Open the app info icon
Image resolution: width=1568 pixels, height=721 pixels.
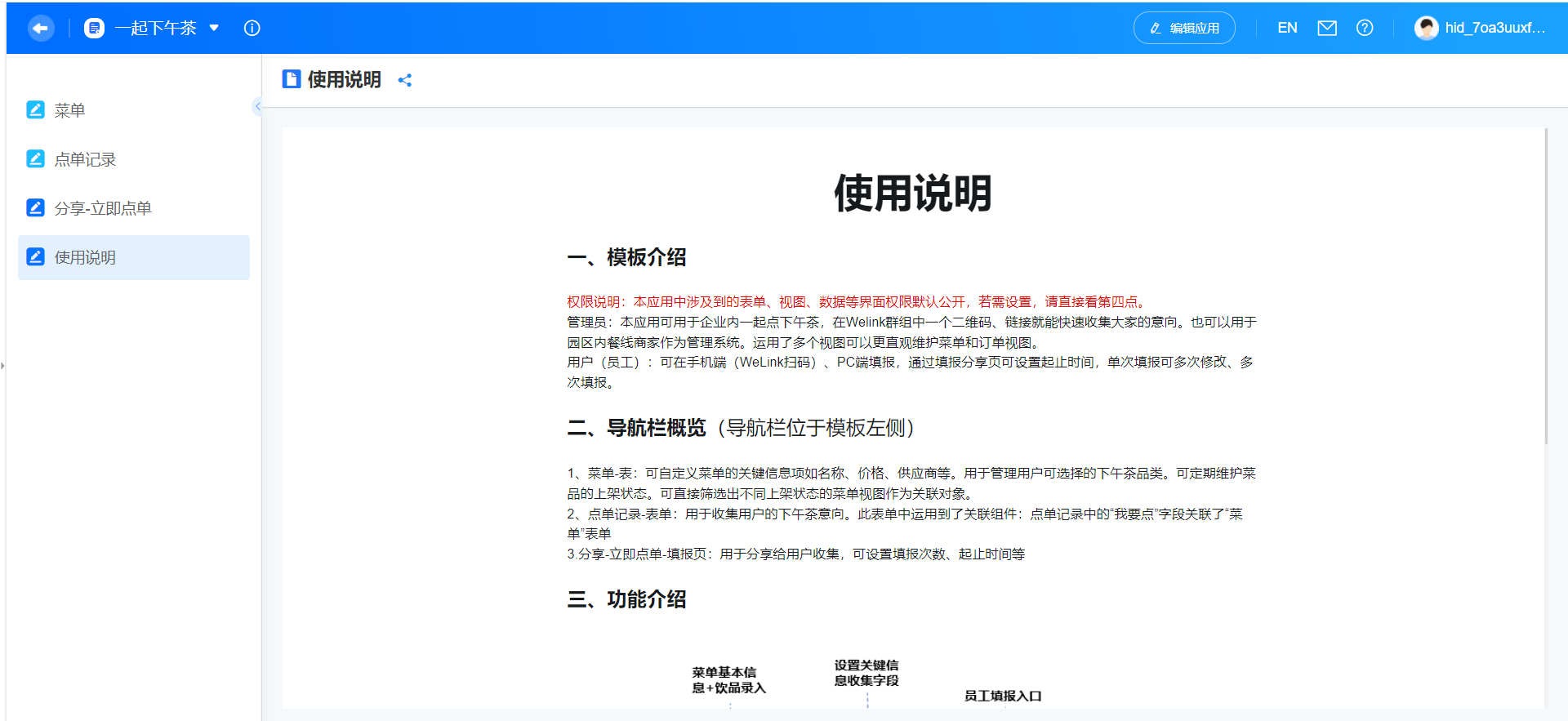click(x=252, y=29)
